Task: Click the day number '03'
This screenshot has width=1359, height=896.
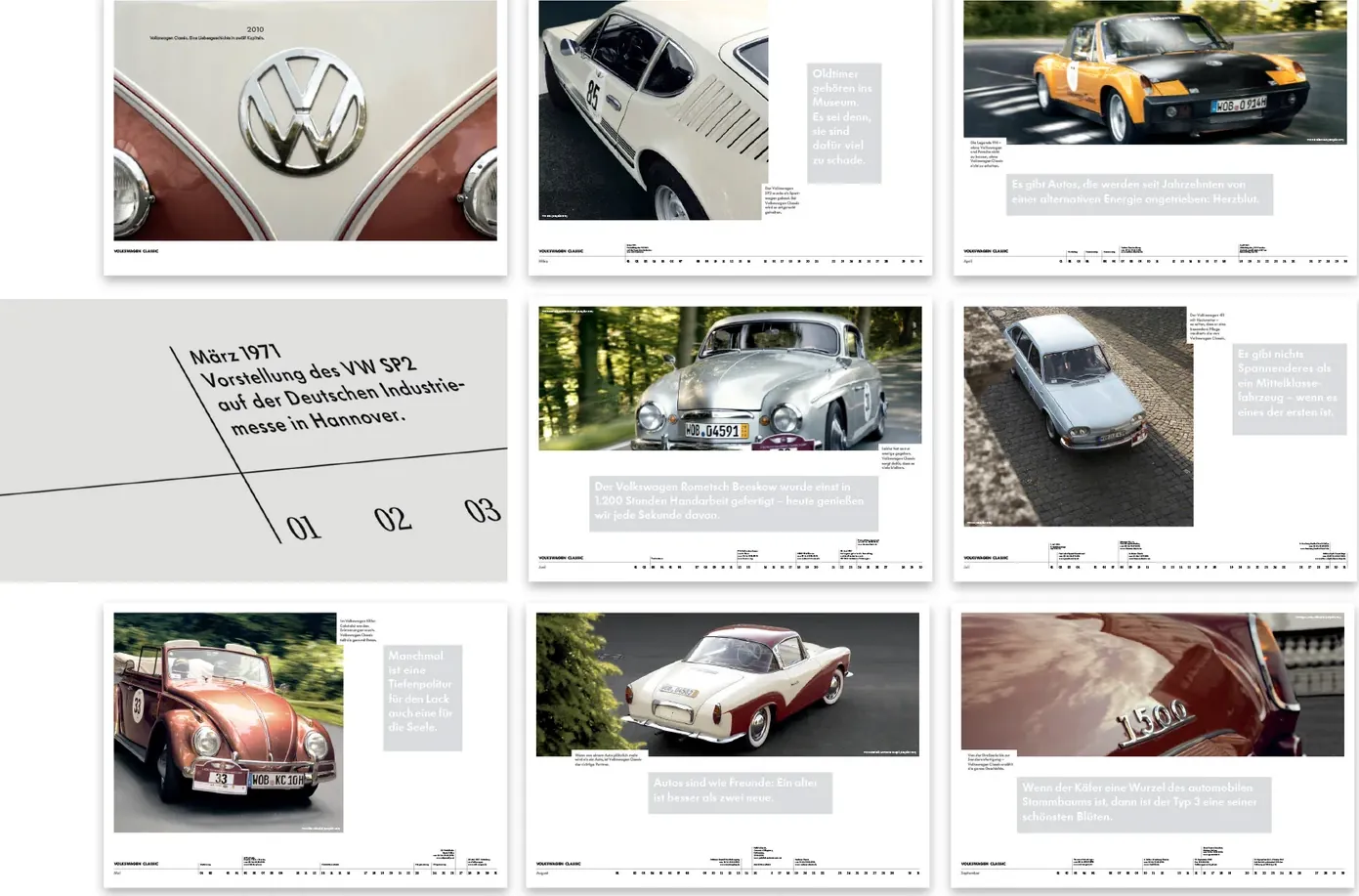Action: point(483,510)
